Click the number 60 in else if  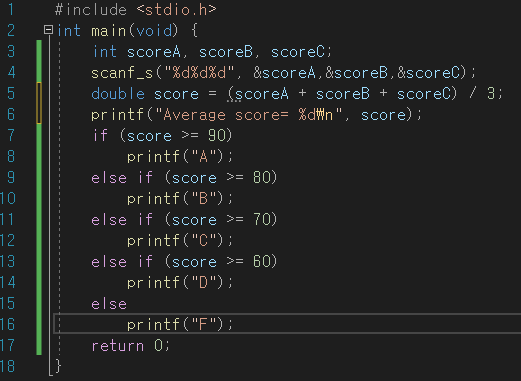pyautogui.click(x=261, y=262)
